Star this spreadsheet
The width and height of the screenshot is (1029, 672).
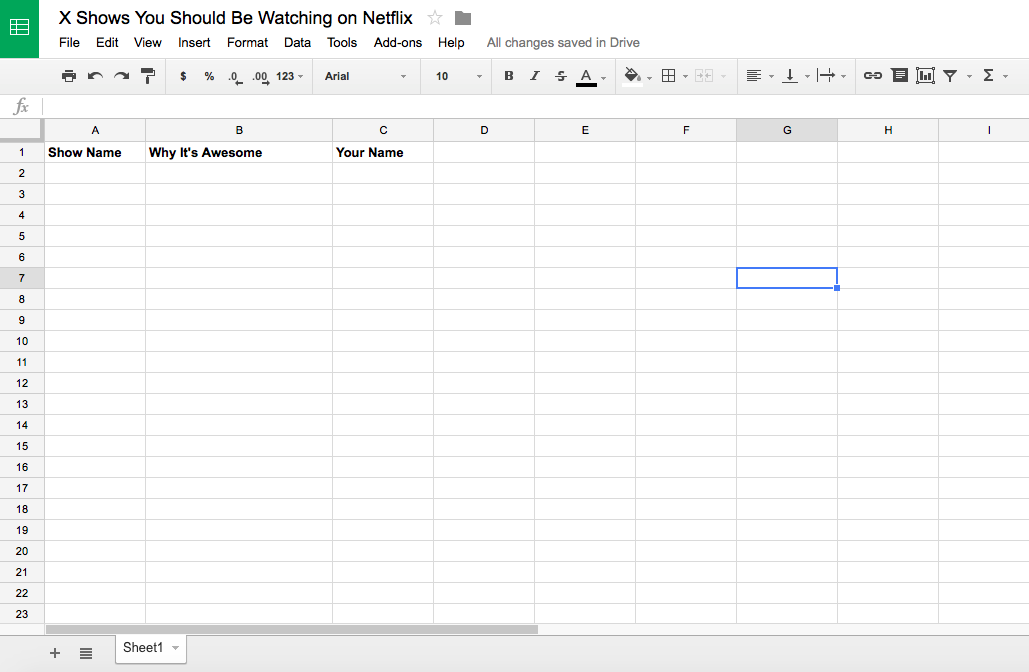pyautogui.click(x=434, y=18)
